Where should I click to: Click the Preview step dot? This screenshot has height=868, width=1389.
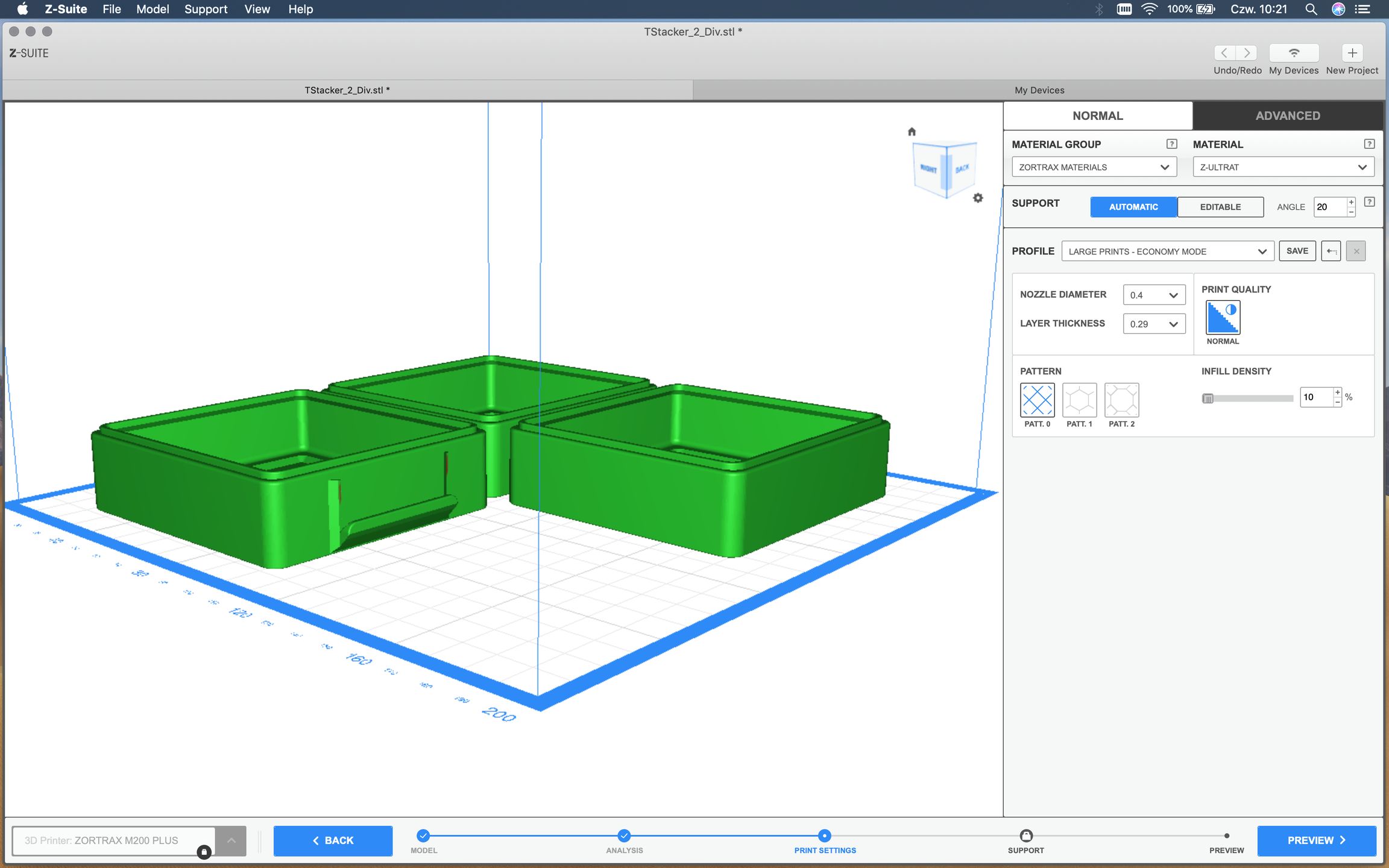coord(1227,835)
